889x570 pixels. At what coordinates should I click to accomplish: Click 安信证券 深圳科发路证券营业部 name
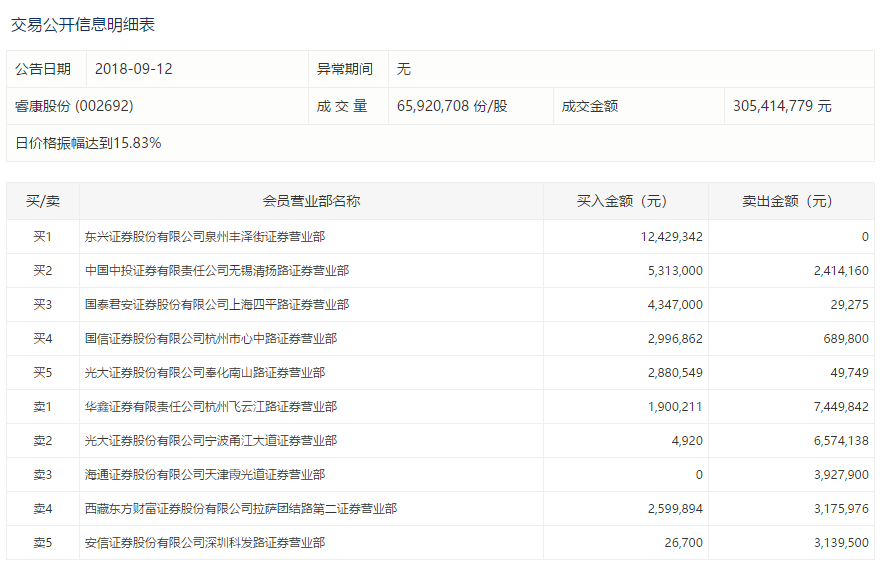(x=205, y=543)
